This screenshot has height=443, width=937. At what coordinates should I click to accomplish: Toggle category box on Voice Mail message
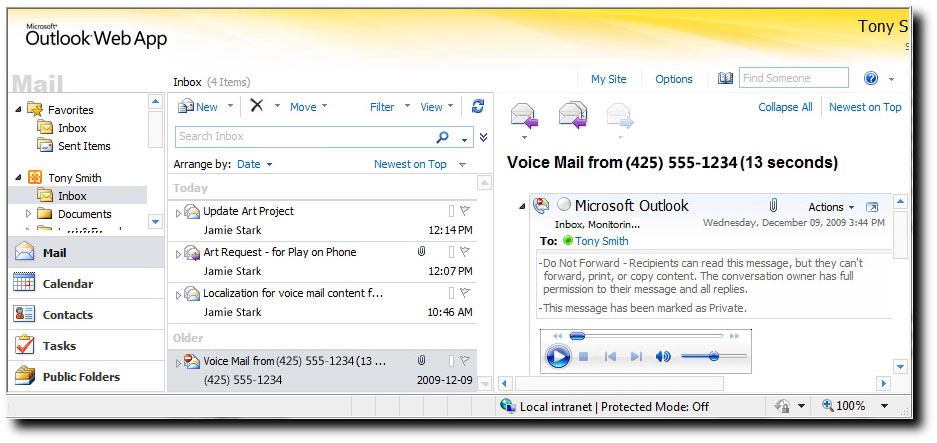(x=451, y=360)
